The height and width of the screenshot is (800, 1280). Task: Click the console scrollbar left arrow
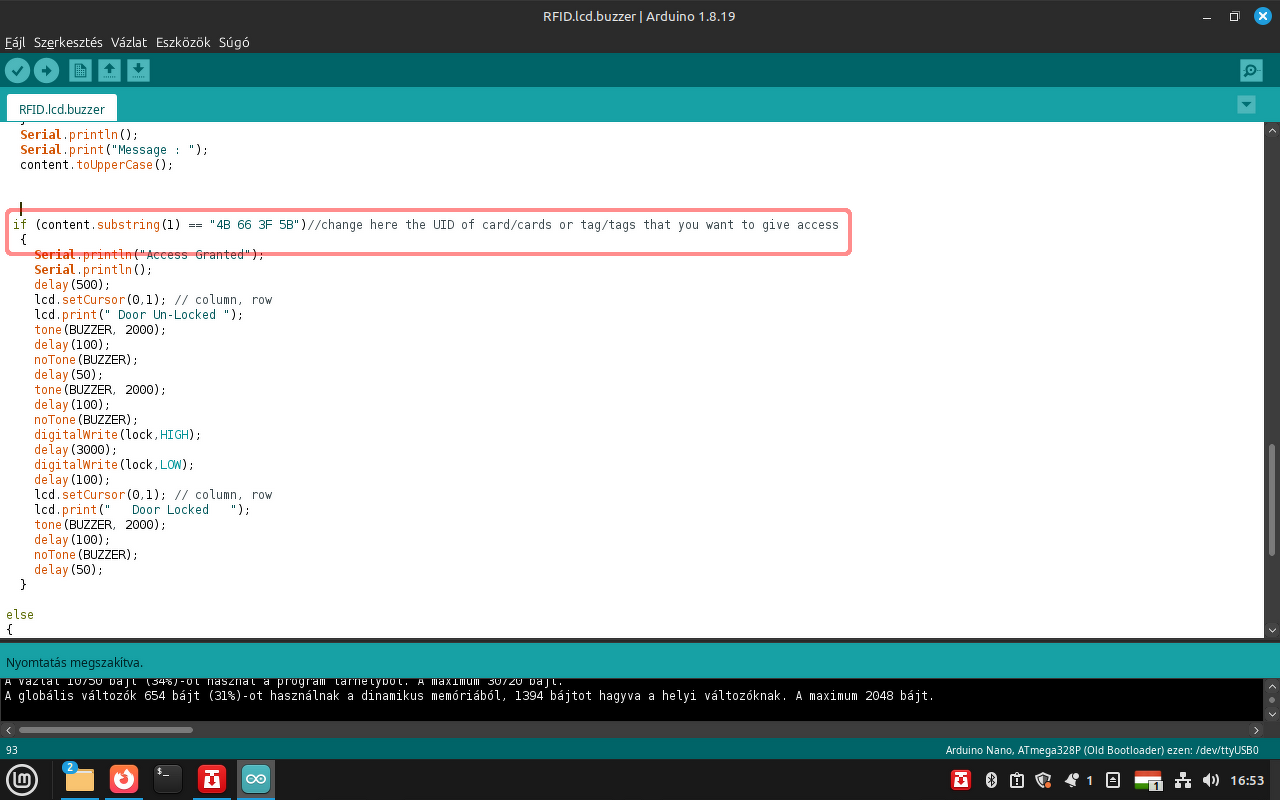7,730
